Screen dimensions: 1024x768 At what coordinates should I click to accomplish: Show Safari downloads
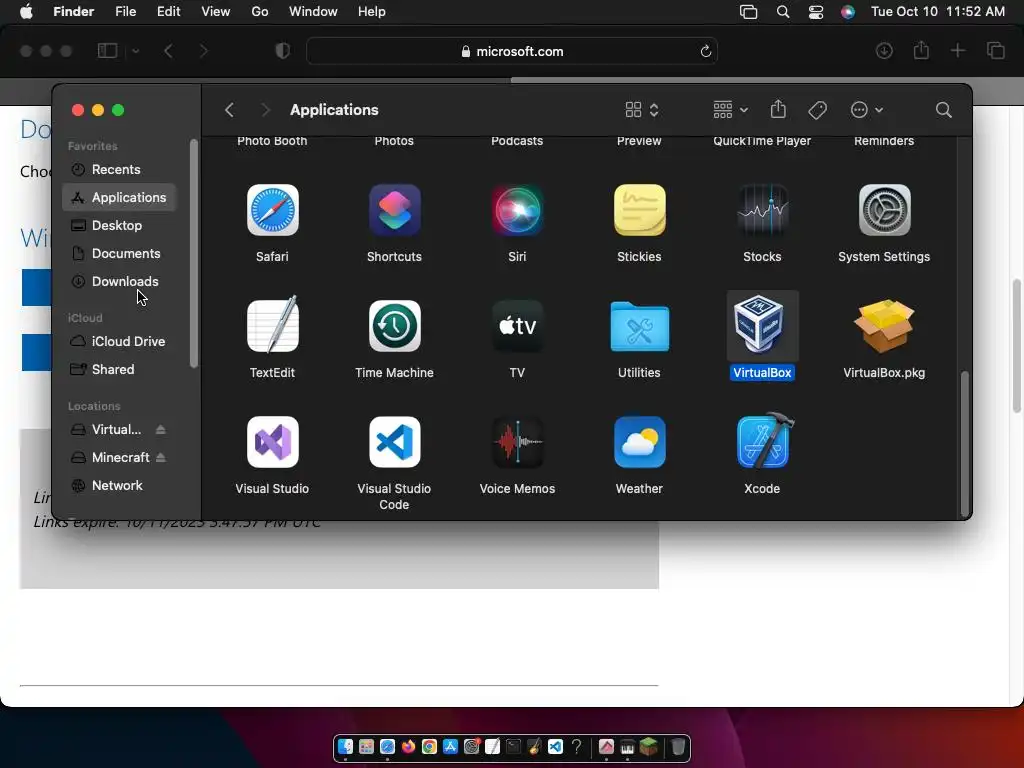[884, 51]
